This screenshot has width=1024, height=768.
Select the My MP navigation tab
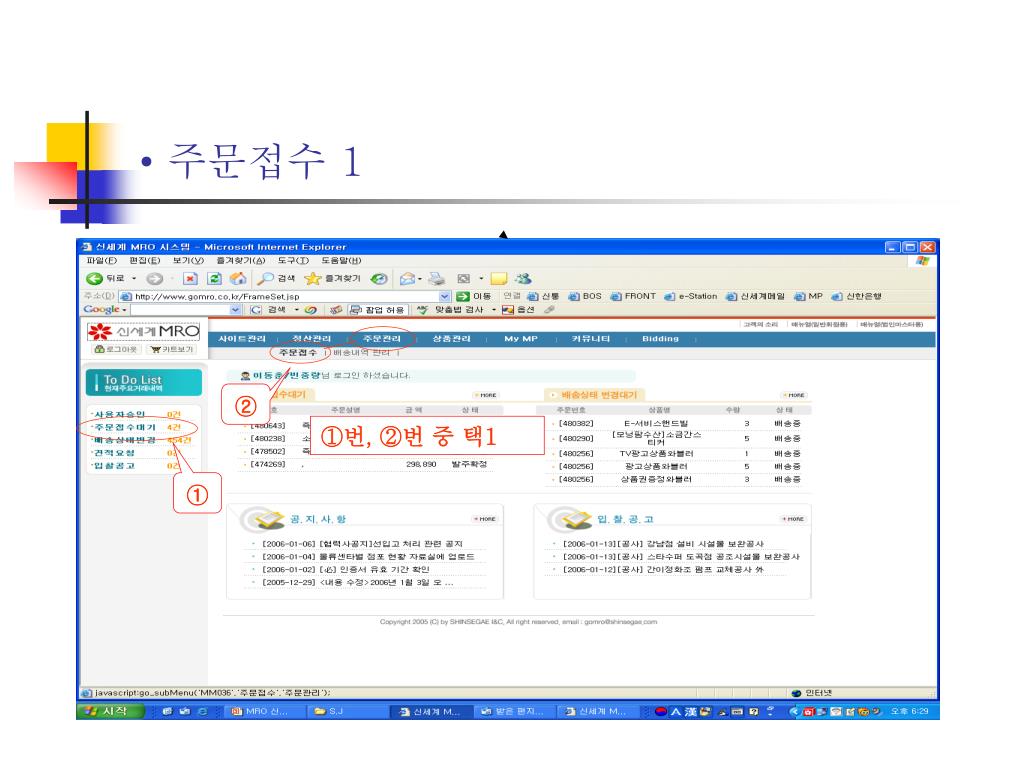[x=521, y=339]
